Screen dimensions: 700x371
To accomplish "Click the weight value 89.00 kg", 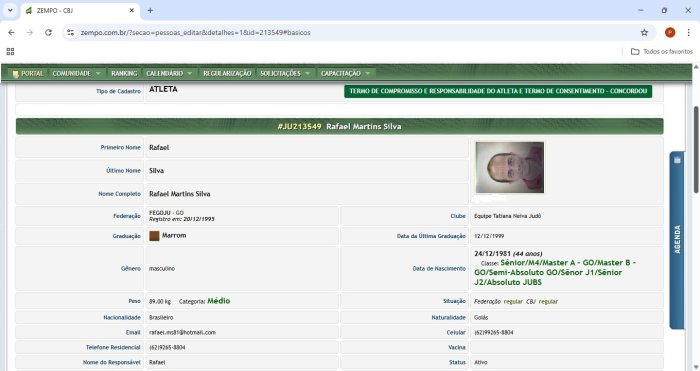I will tap(160, 302).
